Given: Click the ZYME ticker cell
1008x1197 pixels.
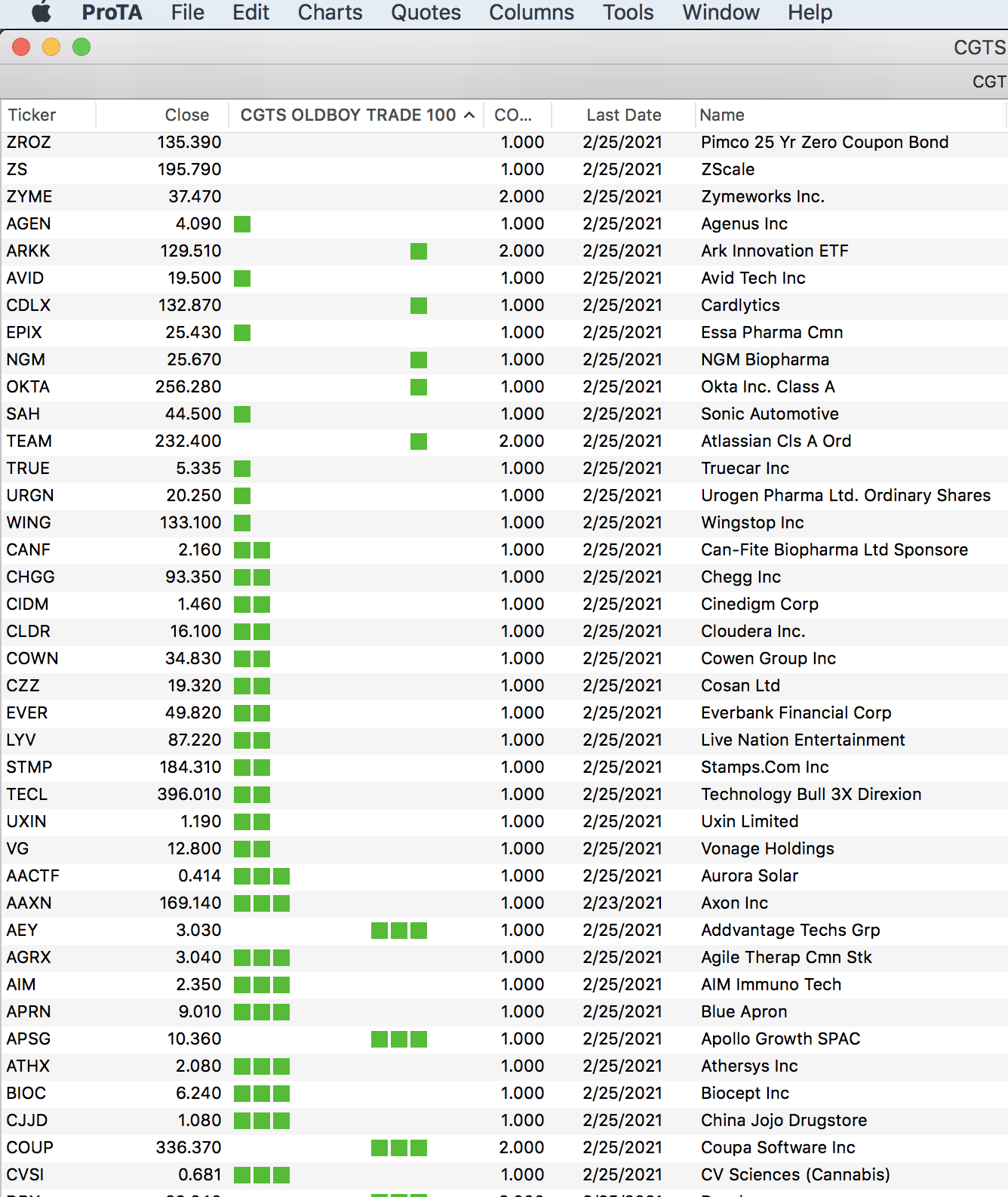Looking at the screenshot, I should coord(29,196).
